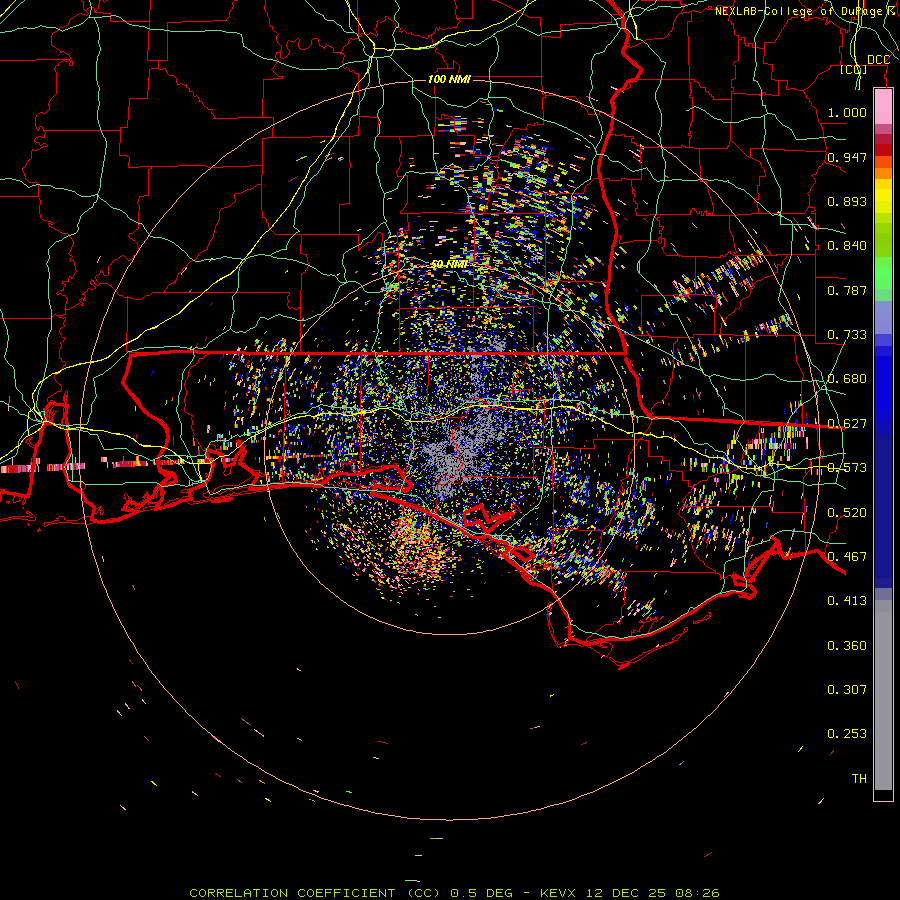Click the 0.947 scale value
Screen dimensions: 900x900
(847, 157)
